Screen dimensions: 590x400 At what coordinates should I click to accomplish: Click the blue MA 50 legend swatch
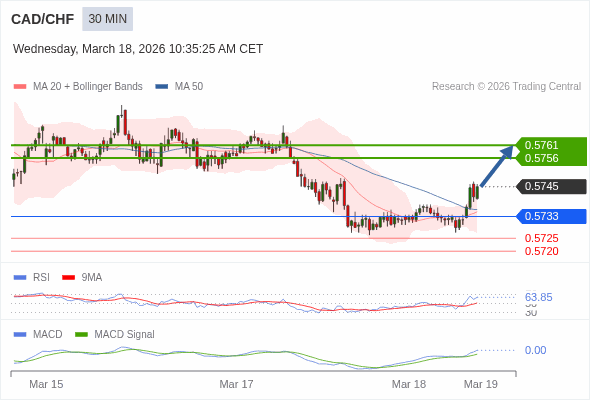162,87
